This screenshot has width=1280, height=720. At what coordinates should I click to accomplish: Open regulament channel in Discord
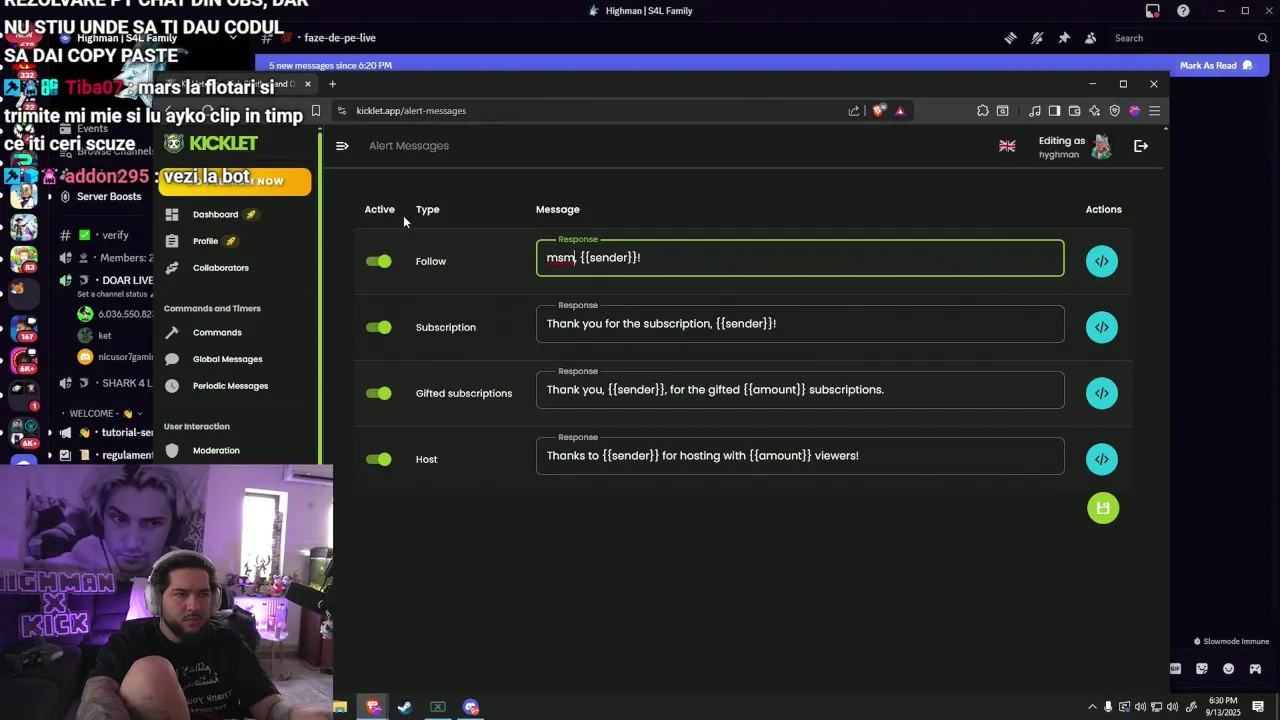tap(105, 455)
